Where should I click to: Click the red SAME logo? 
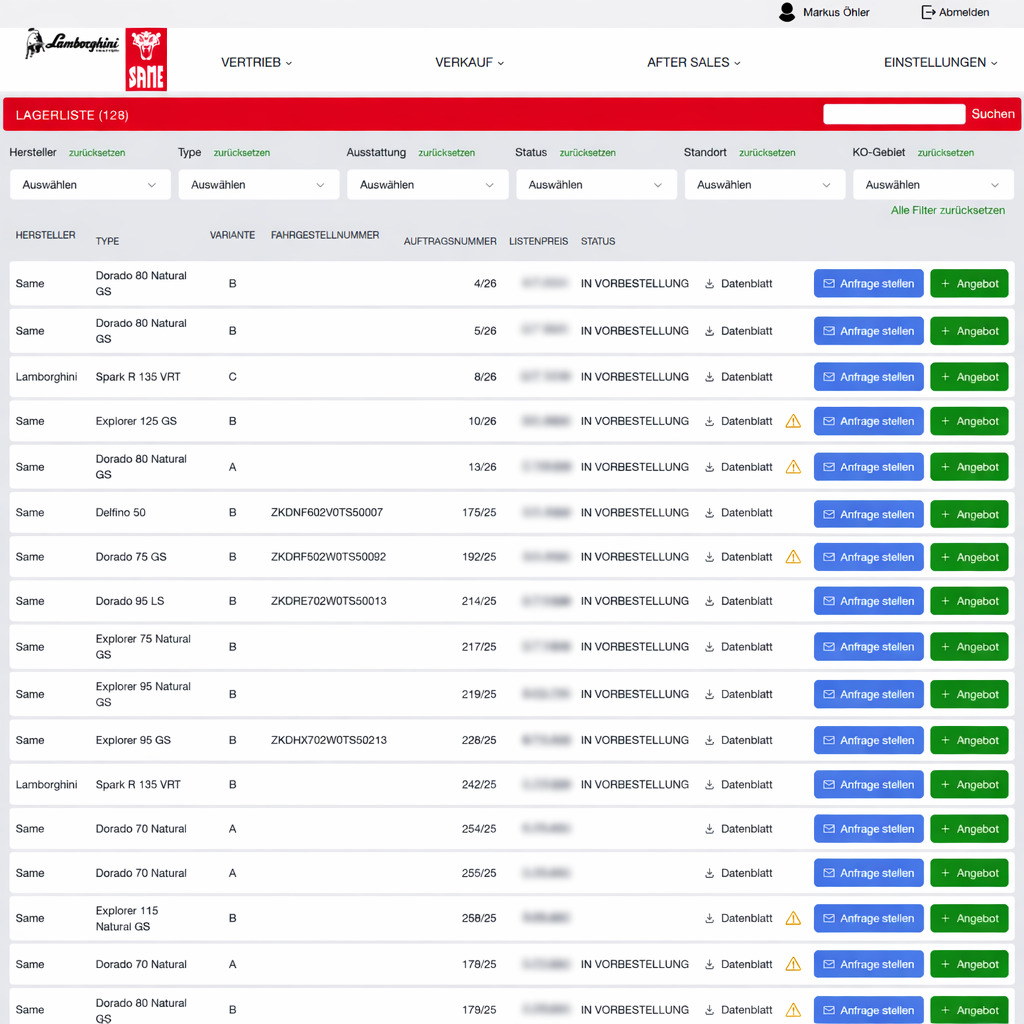click(x=146, y=60)
